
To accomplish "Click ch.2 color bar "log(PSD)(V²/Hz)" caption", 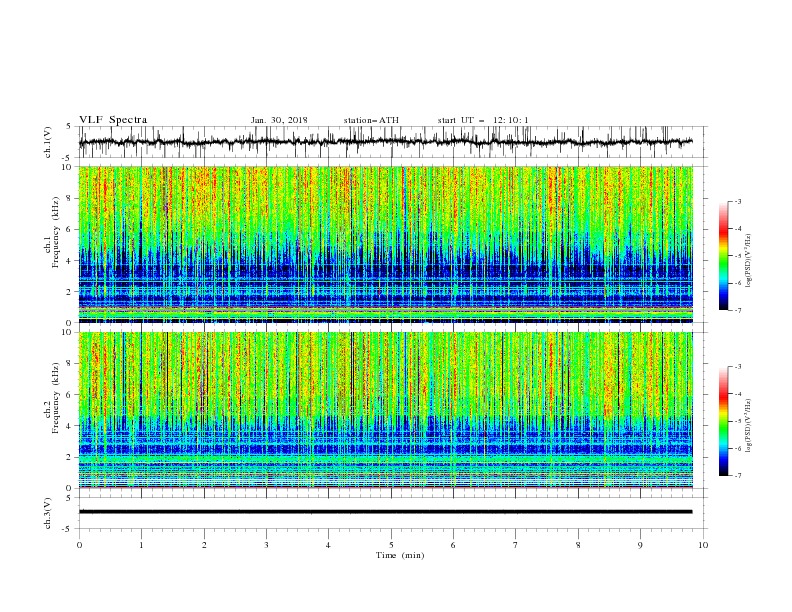I will coord(749,425).
